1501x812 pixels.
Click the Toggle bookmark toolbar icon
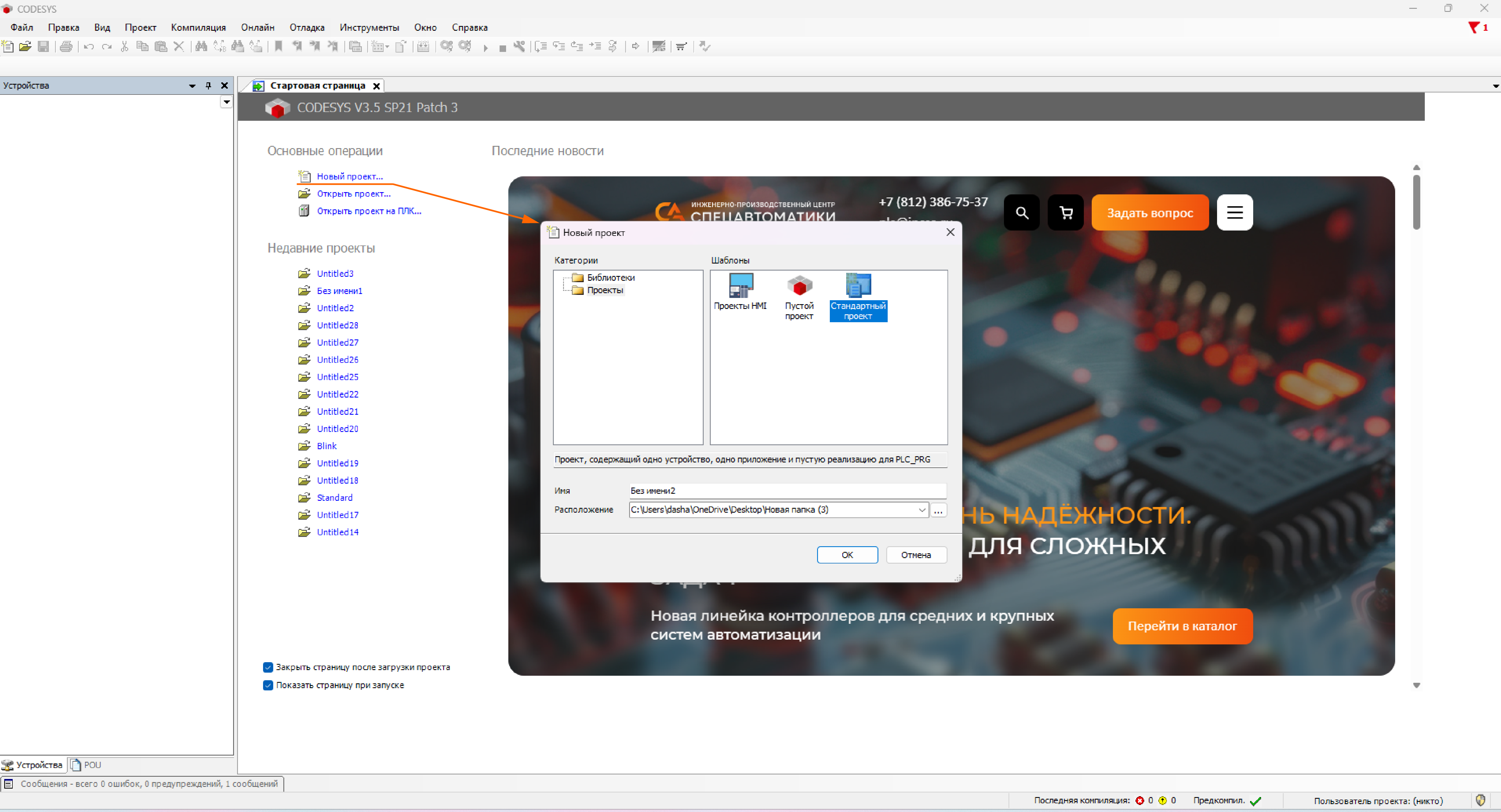tap(279, 47)
